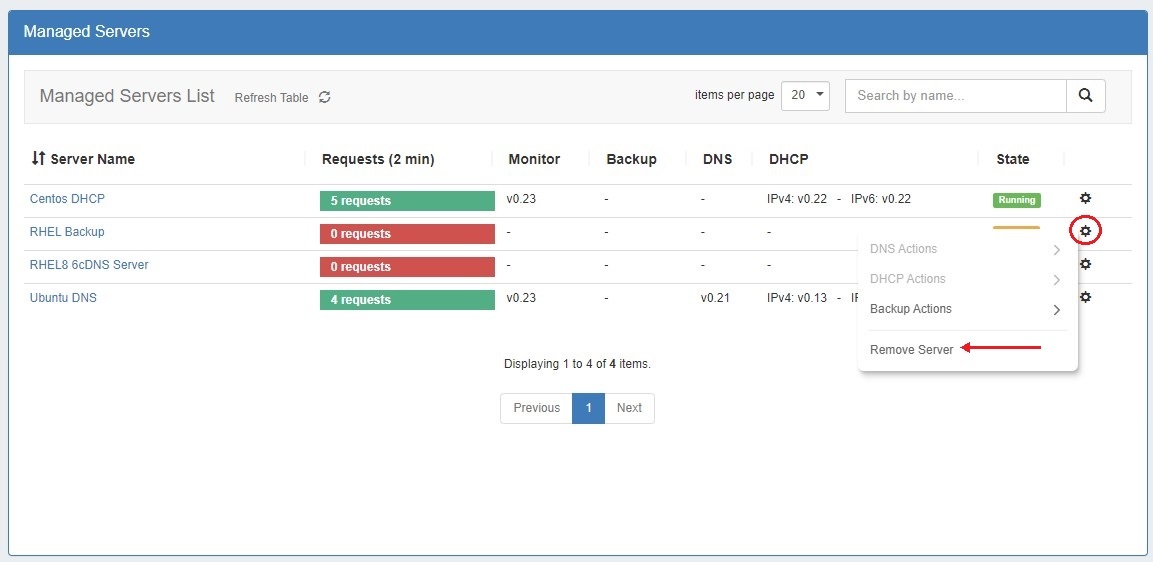Select page 1 in pagination
Screen dimensions: 1153x562
[589, 408]
